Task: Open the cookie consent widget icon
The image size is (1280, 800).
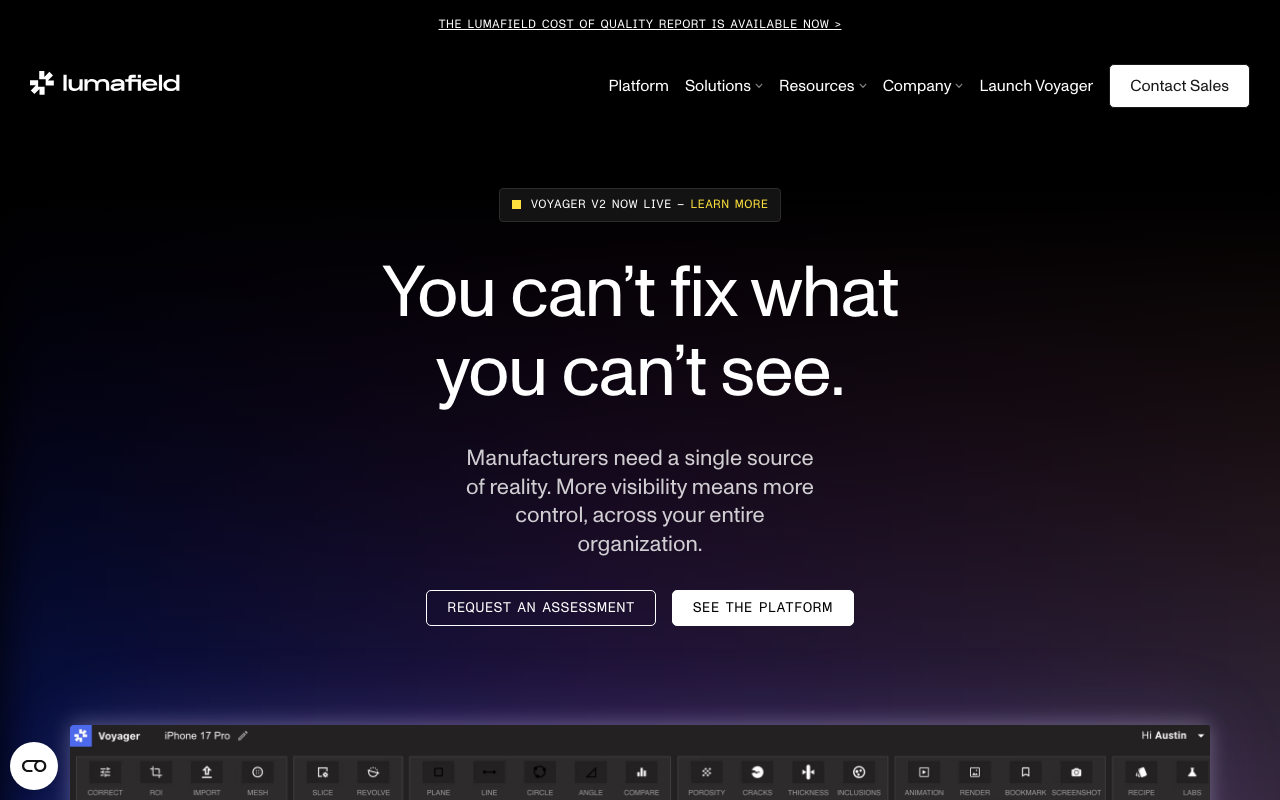Action: [x=34, y=766]
